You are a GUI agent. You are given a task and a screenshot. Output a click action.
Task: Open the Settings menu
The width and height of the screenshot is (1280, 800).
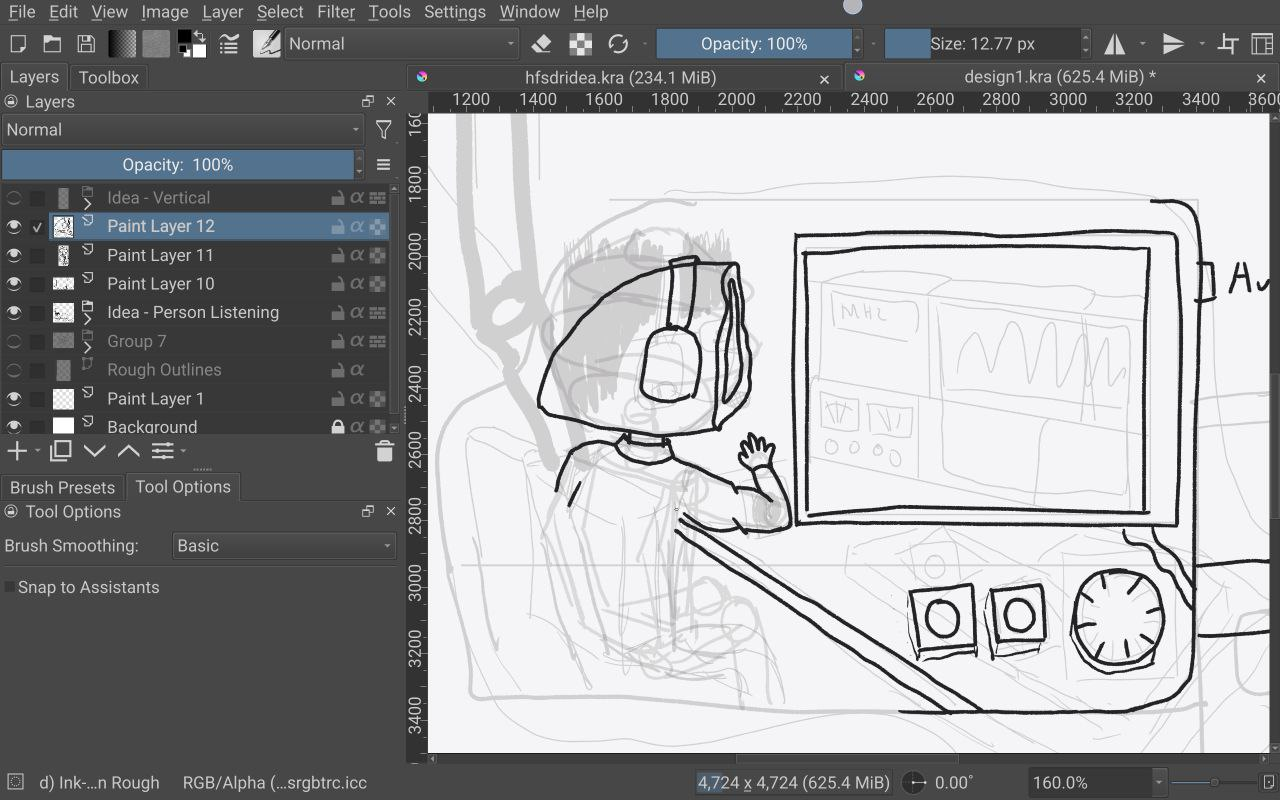point(455,12)
